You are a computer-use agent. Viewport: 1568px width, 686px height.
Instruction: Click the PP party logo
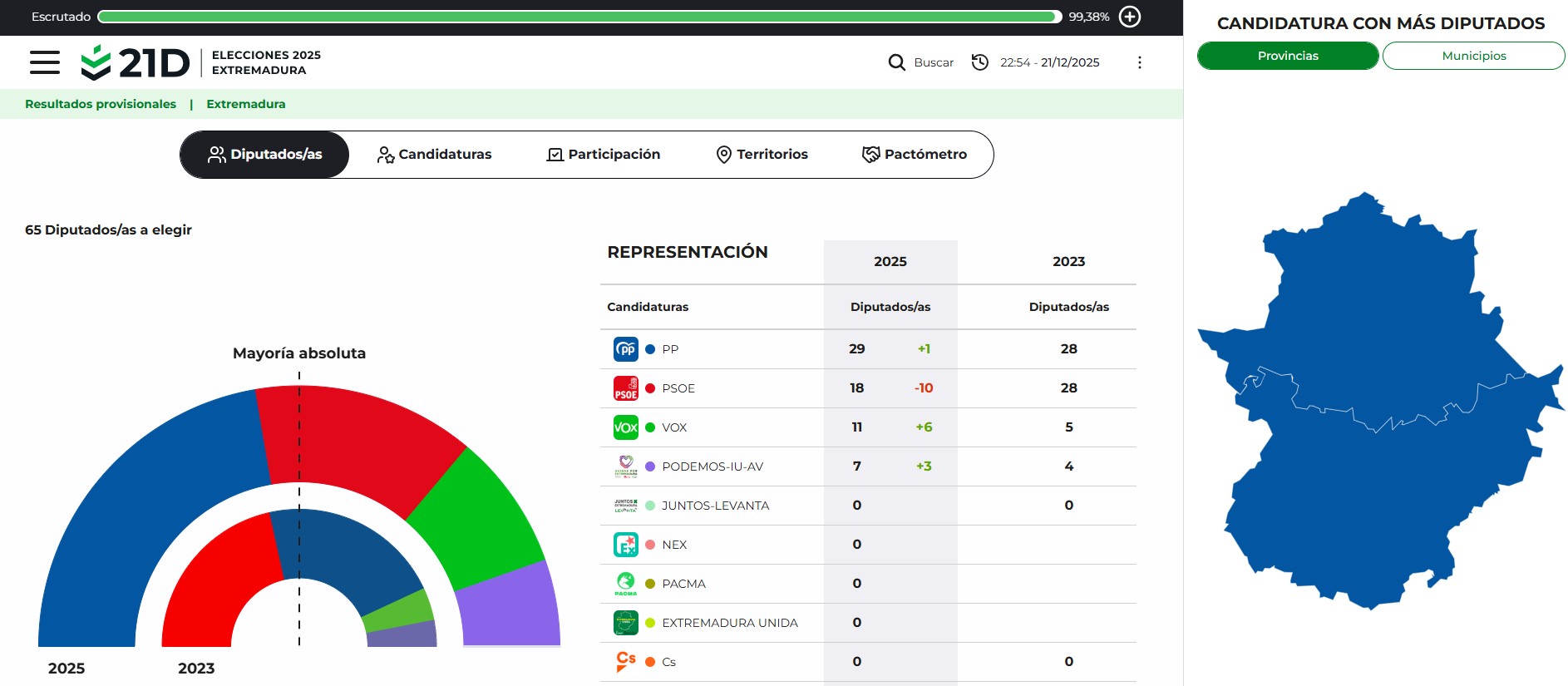coord(625,349)
